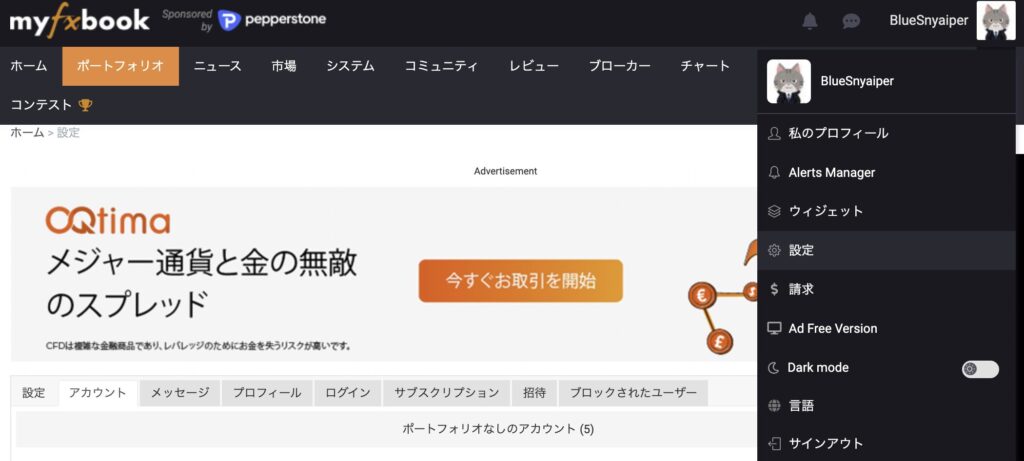1024x461 pixels.
Task: Open 私のプロフィール menu entry
Action: point(886,133)
